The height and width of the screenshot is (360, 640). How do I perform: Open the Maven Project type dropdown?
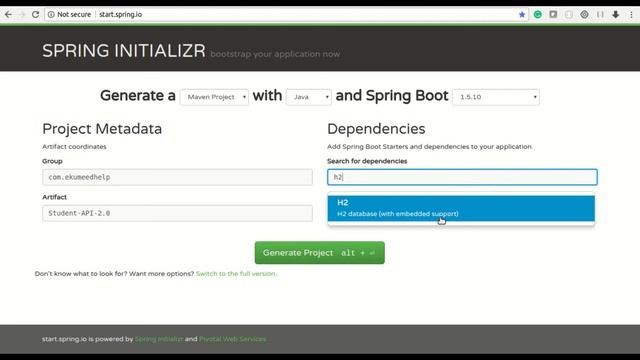coord(214,97)
